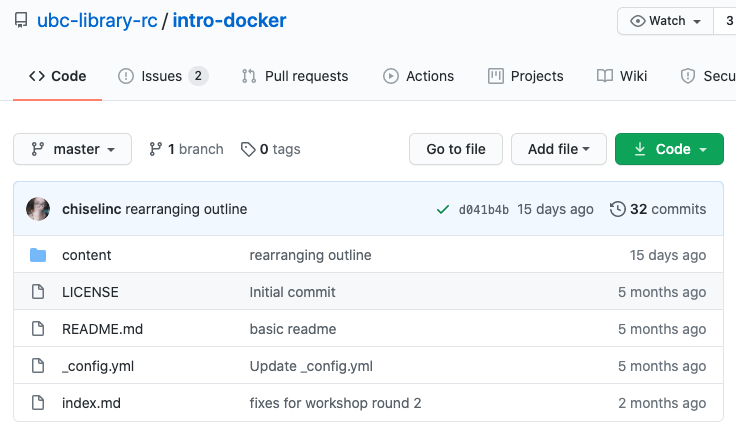Open content row commit rearranging outline
The image size is (736, 434).
310,255
